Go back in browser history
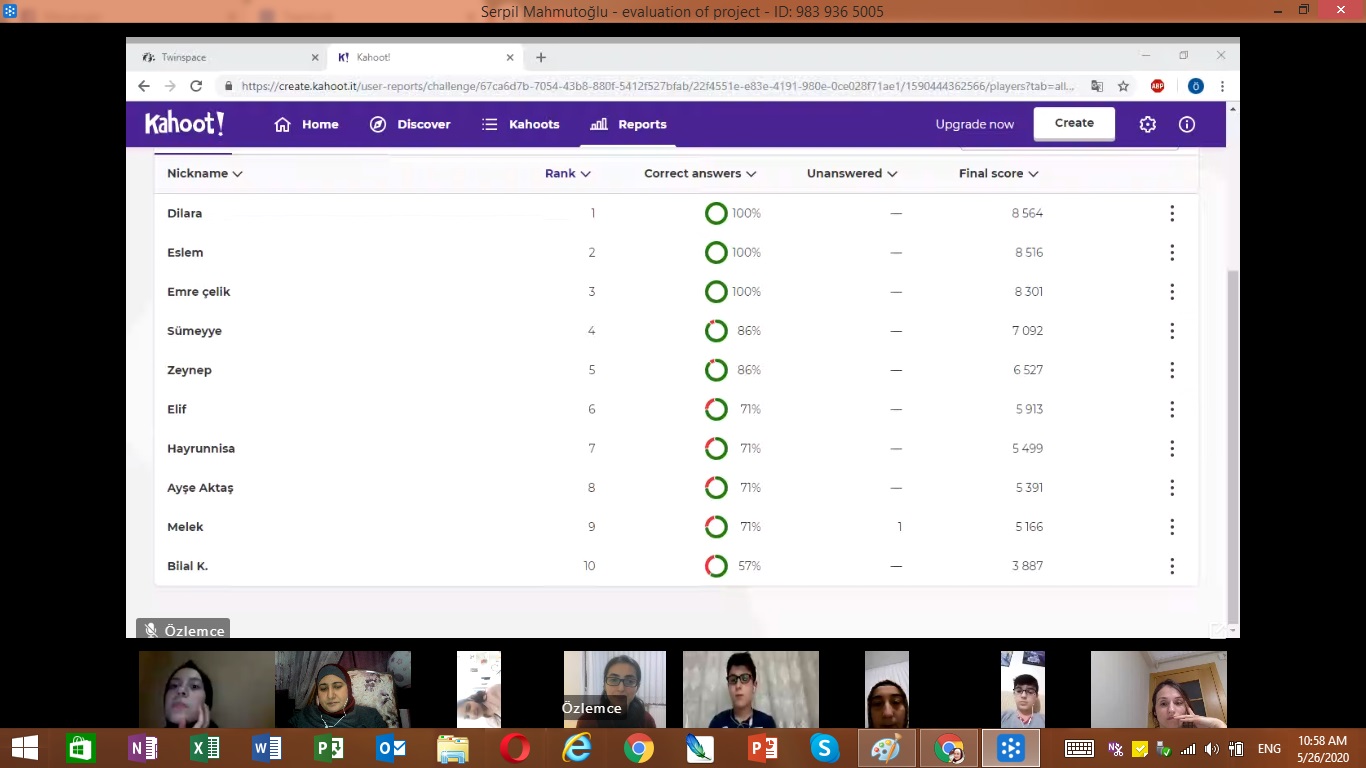Image resolution: width=1366 pixels, height=768 pixels. (x=144, y=86)
